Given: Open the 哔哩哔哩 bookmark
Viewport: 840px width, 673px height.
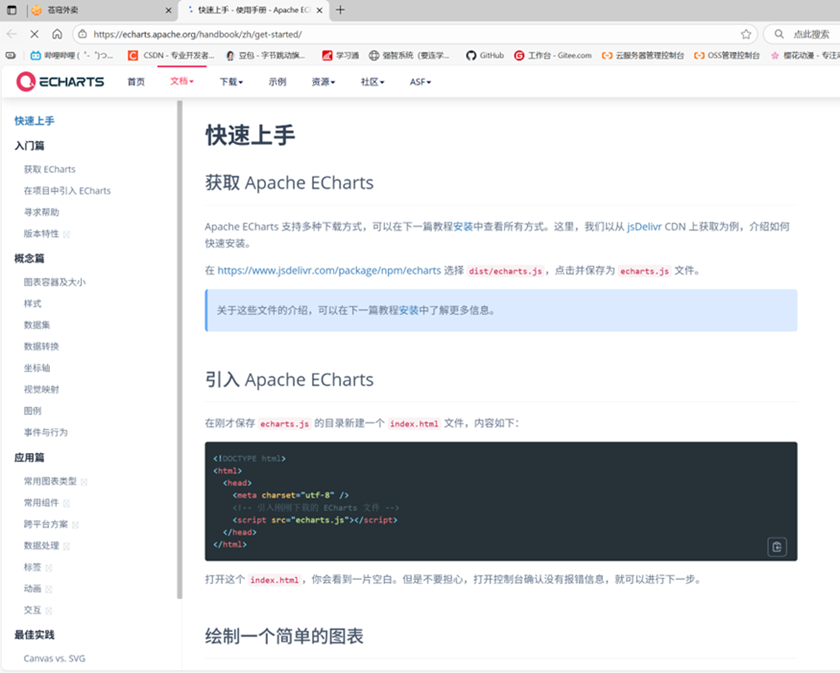Looking at the screenshot, I should pos(72,55).
